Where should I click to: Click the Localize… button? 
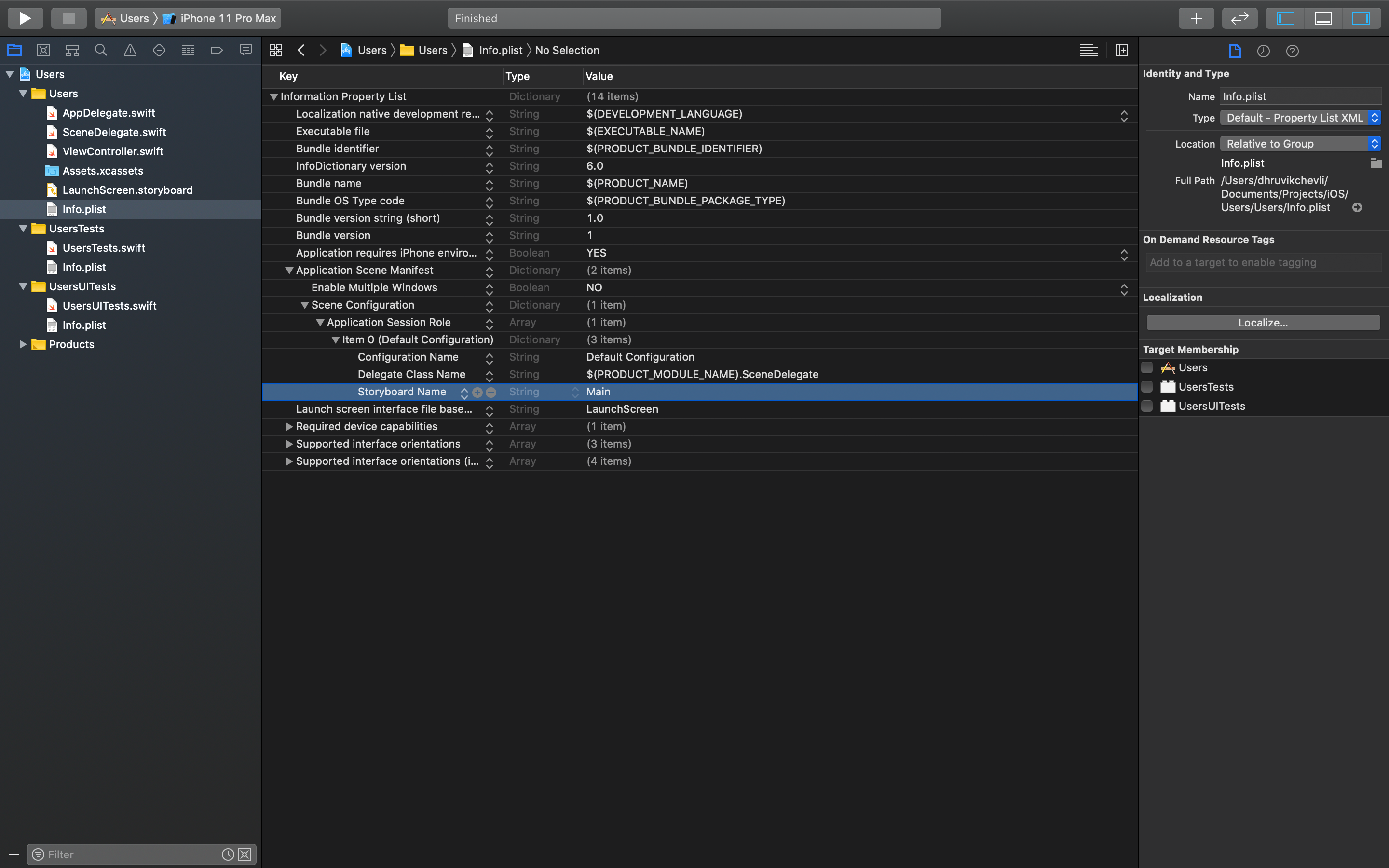click(x=1263, y=323)
